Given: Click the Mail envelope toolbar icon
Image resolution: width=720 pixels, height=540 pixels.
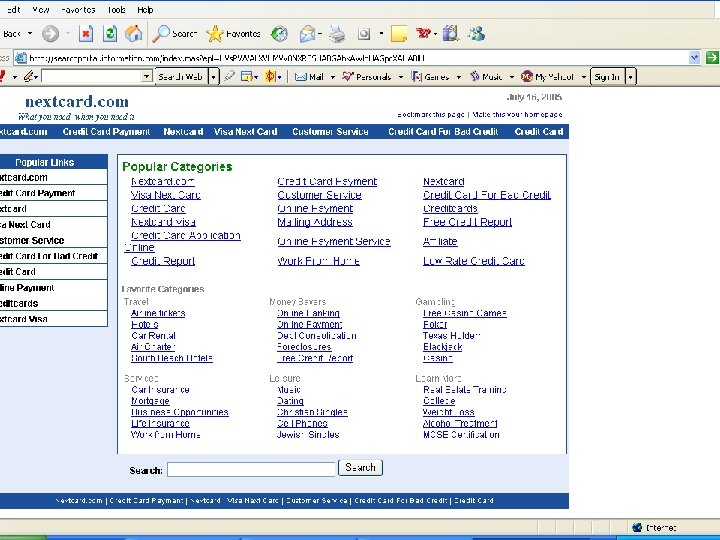Looking at the screenshot, I should coord(307,34).
